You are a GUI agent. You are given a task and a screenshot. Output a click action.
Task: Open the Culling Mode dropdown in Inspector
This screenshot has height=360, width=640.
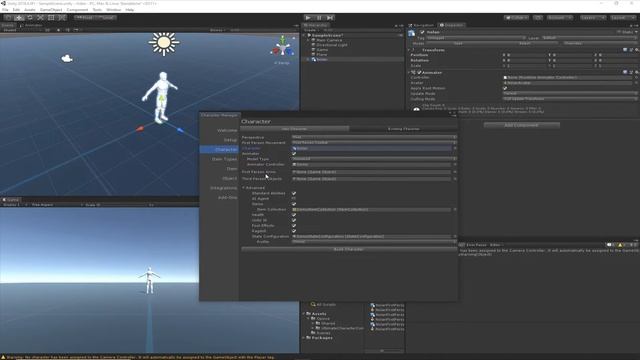570,99
